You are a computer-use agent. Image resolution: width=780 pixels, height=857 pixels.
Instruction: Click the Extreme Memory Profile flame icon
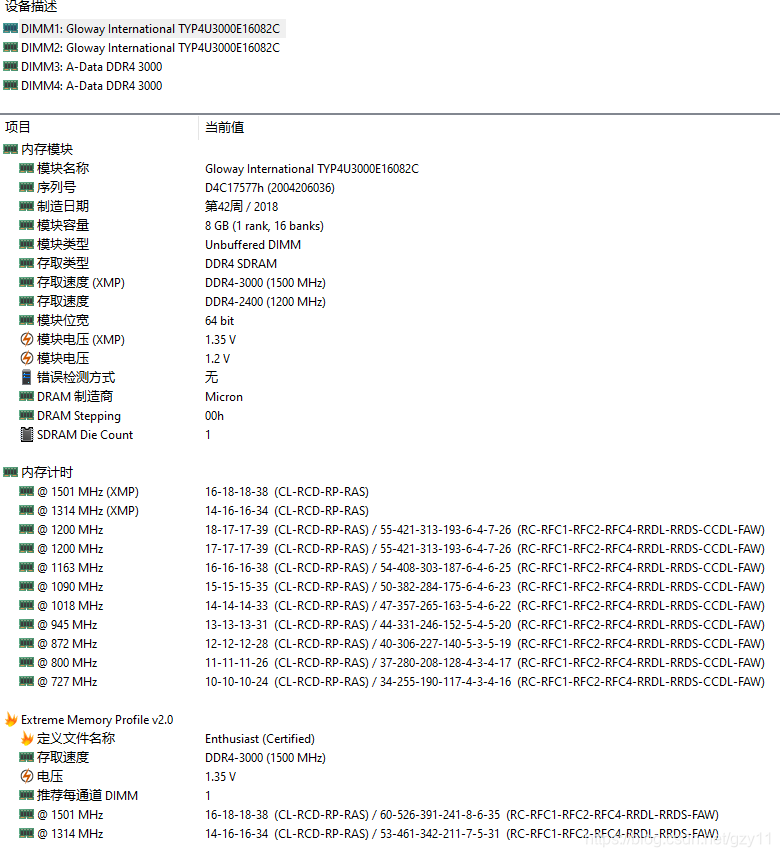click(11, 720)
